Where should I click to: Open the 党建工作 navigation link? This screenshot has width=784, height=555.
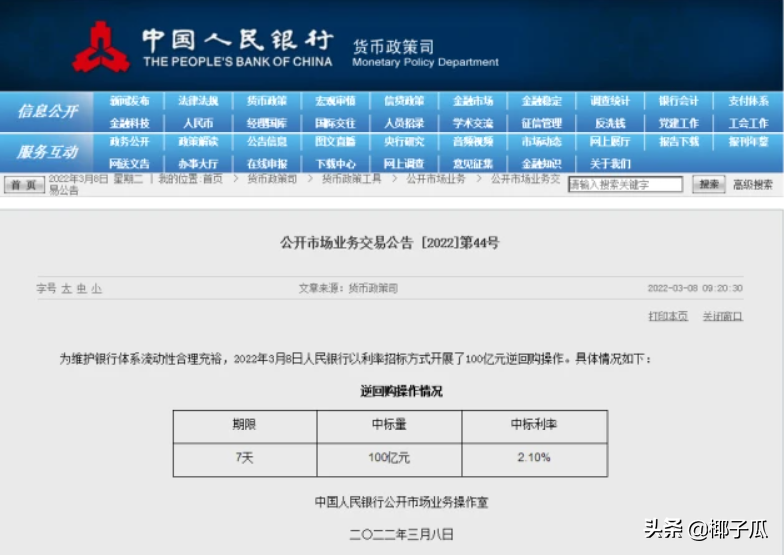[x=678, y=123]
